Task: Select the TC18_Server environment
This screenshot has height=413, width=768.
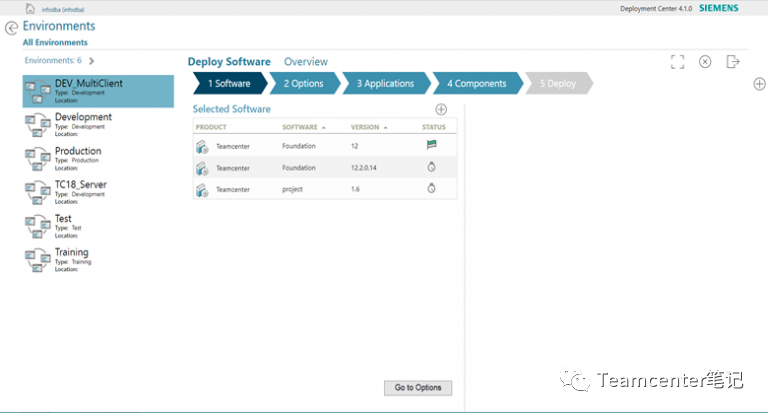Action: coord(80,185)
